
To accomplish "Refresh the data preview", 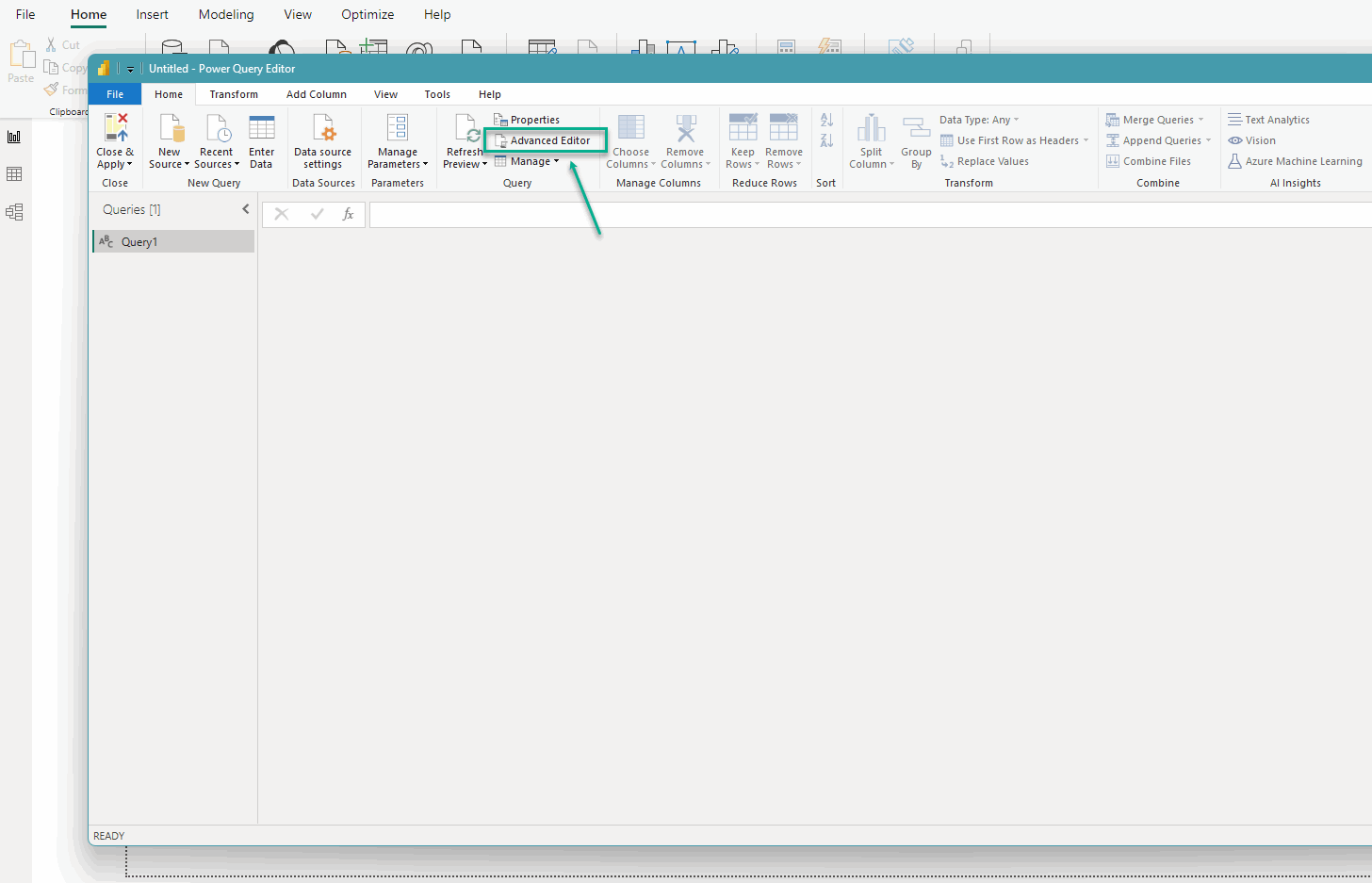I will 464,139.
